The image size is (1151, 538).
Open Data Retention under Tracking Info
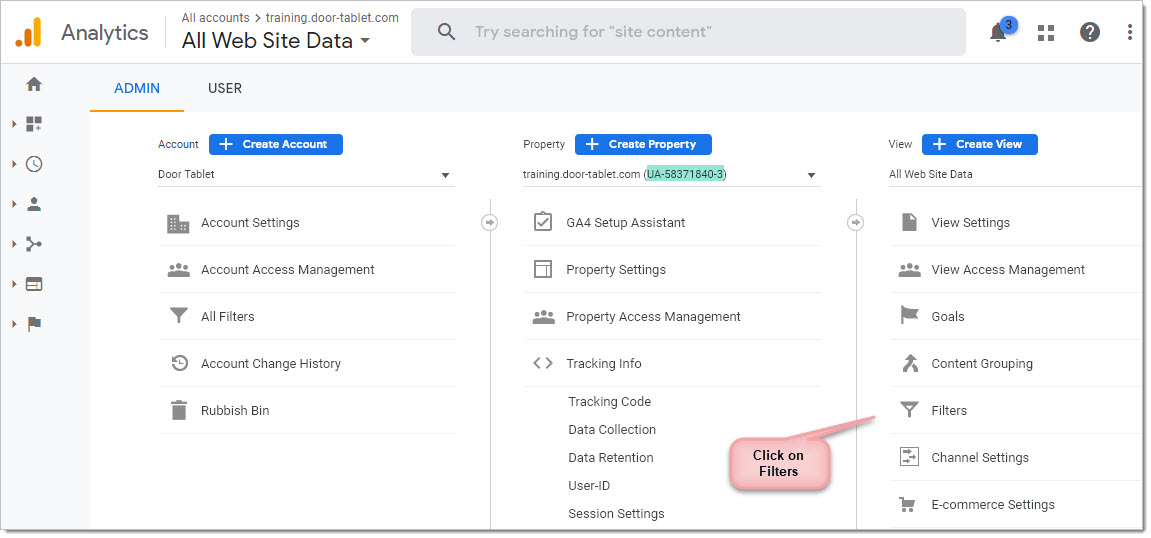pyautogui.click(x=610, y=458)
